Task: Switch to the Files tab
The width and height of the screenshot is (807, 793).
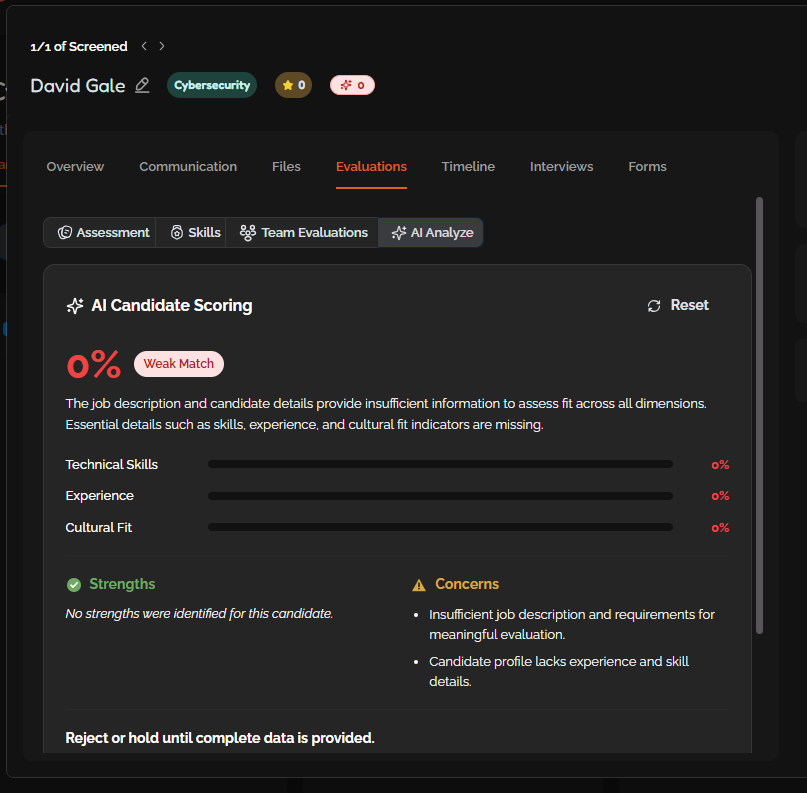Action: [286, 167]
